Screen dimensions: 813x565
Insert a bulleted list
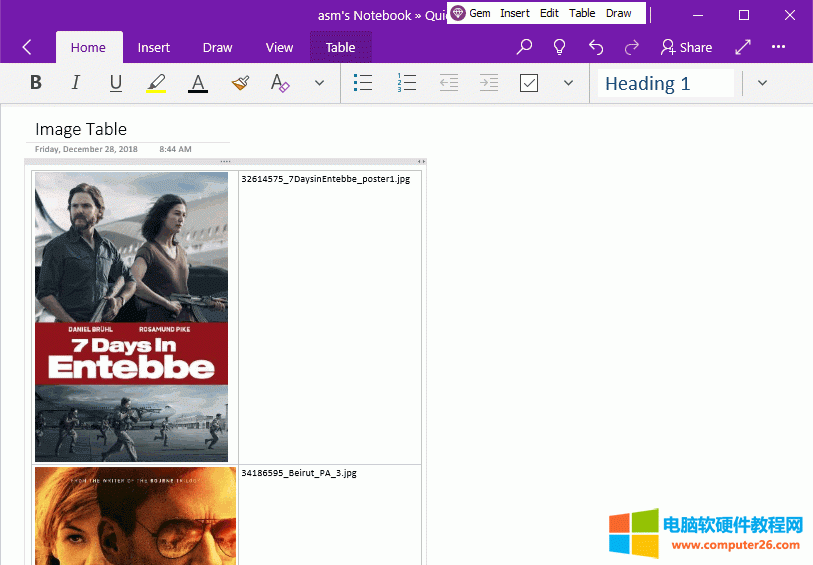(363, 83)
